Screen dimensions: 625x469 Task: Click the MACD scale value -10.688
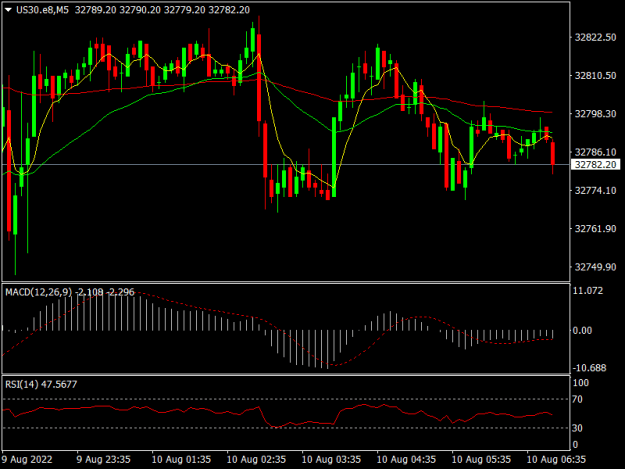pos(589,368)
